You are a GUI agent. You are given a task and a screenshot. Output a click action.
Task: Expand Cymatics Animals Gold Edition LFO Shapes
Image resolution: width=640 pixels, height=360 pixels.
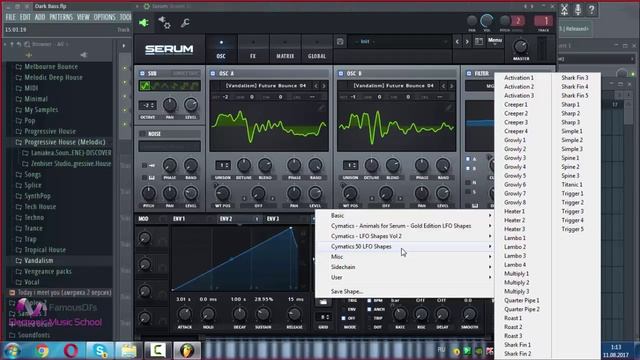(404, 226)
